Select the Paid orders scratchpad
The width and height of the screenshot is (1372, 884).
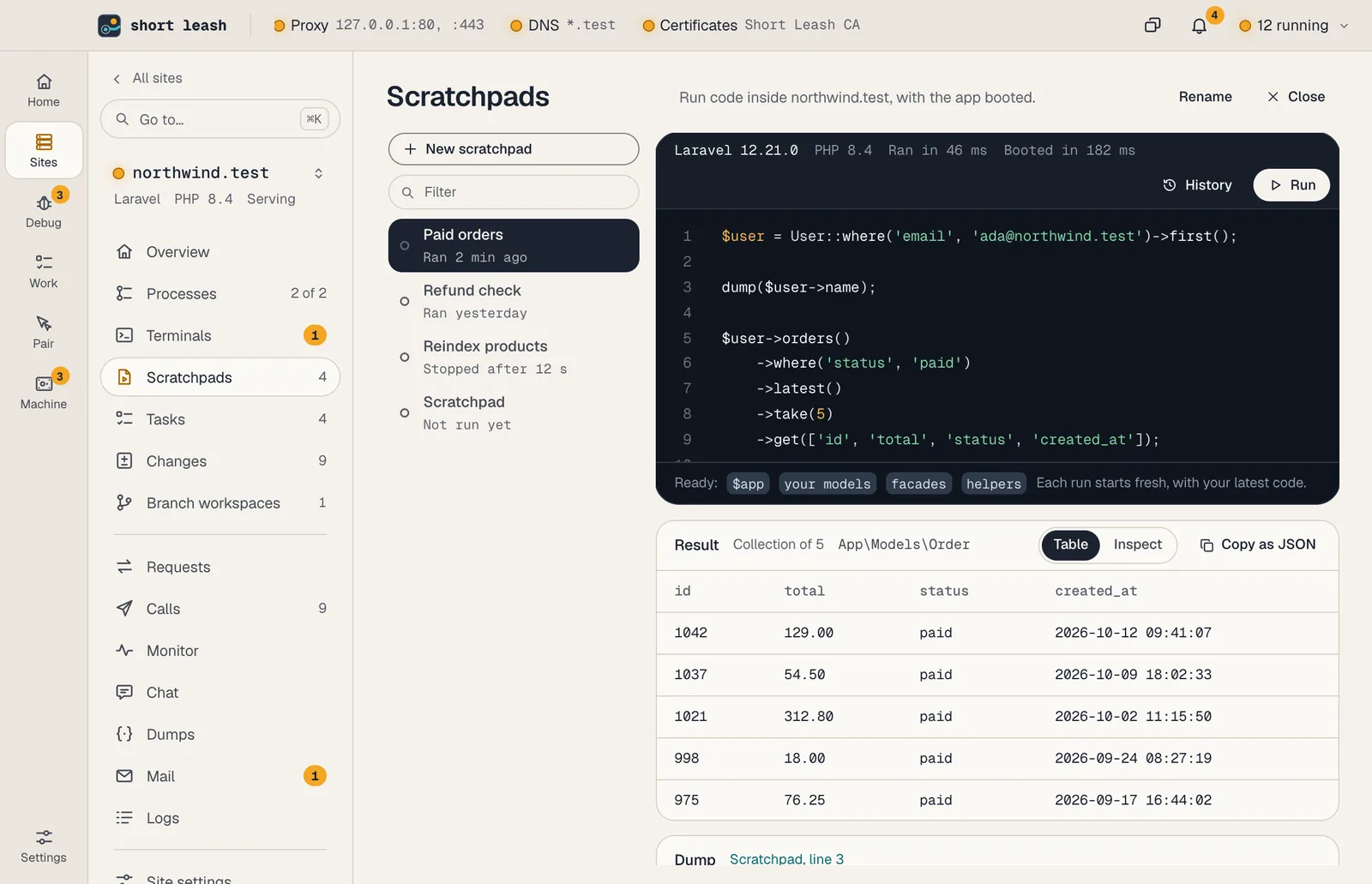514,245
